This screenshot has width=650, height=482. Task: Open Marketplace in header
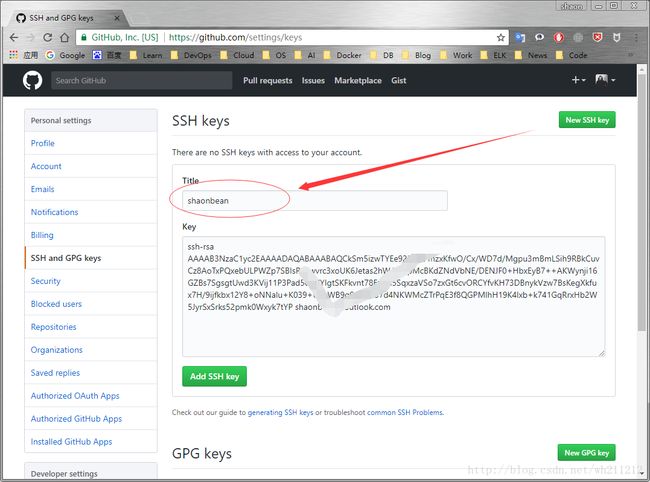(358, 80)
